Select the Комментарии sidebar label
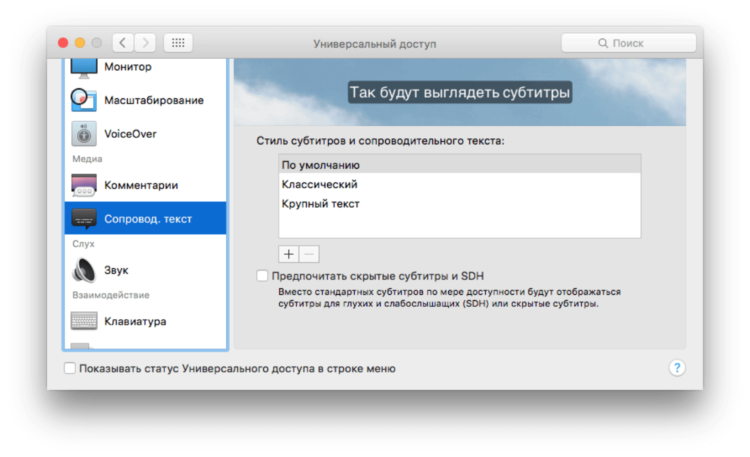This screenshot has height=457, width=750. [141, 185]
